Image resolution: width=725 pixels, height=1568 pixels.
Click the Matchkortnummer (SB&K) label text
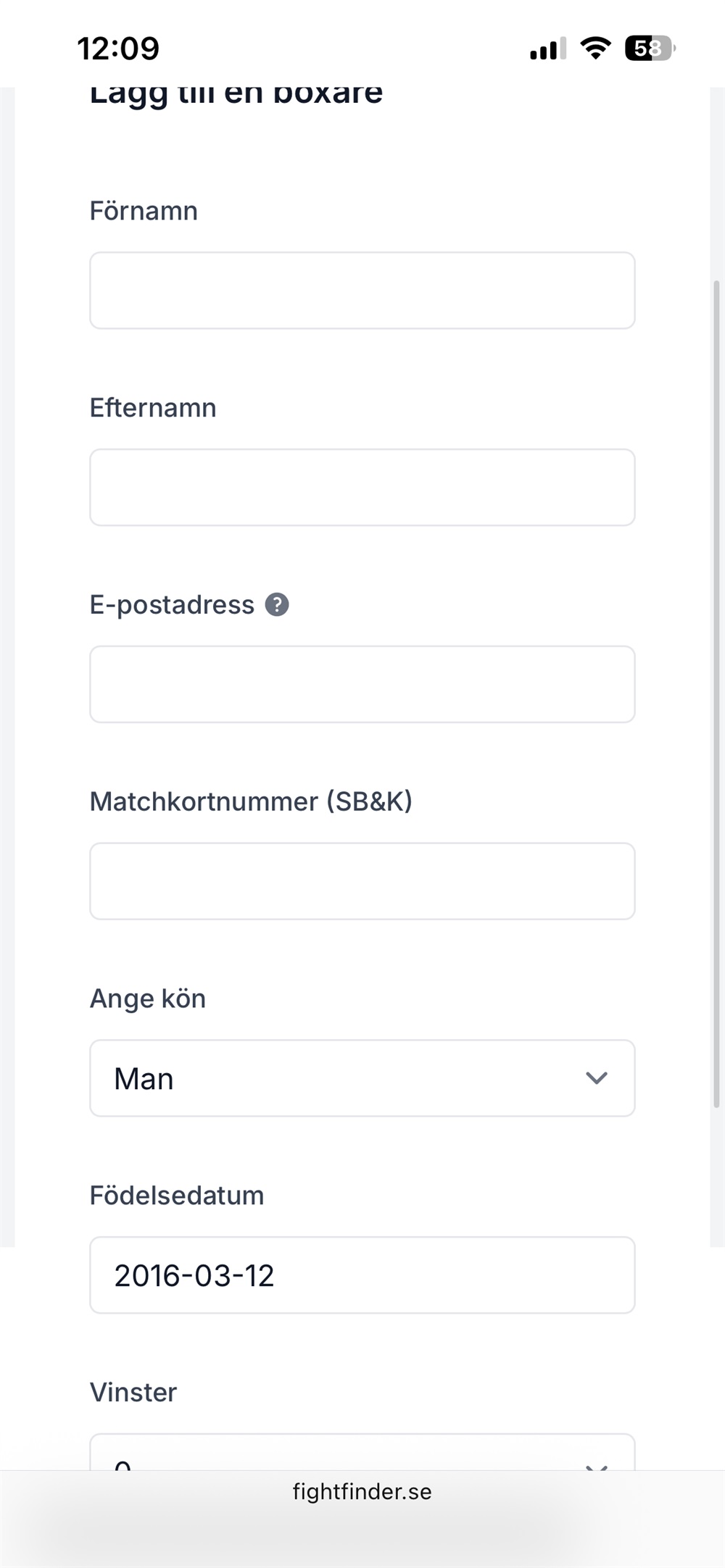click(x=251, y=801)
